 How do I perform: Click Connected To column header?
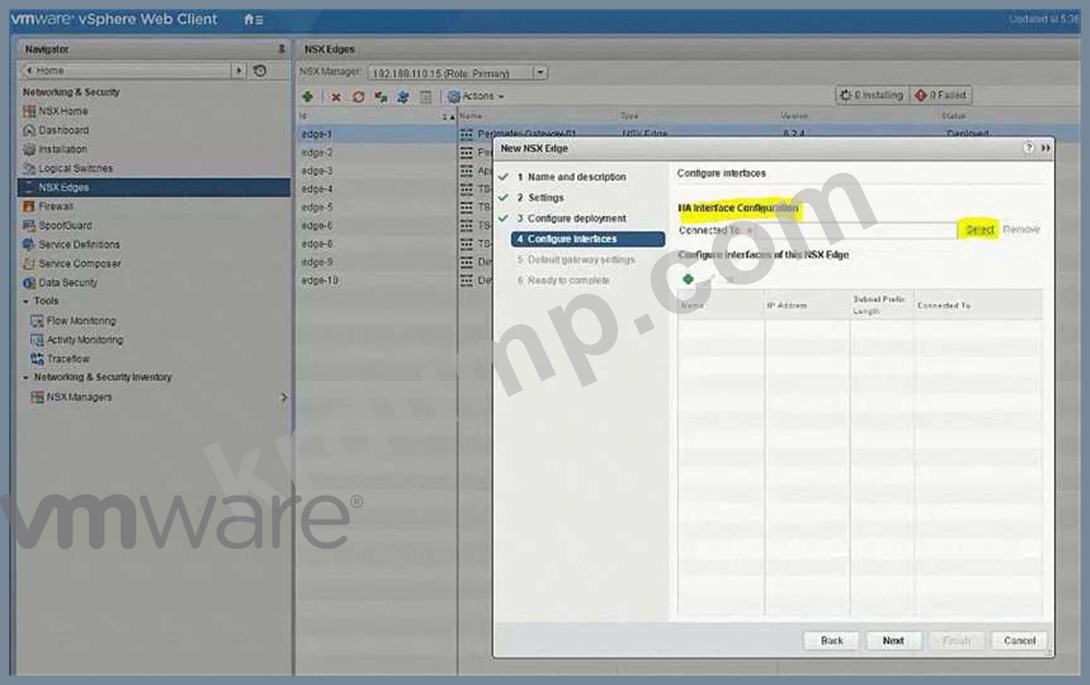[978, 305]
